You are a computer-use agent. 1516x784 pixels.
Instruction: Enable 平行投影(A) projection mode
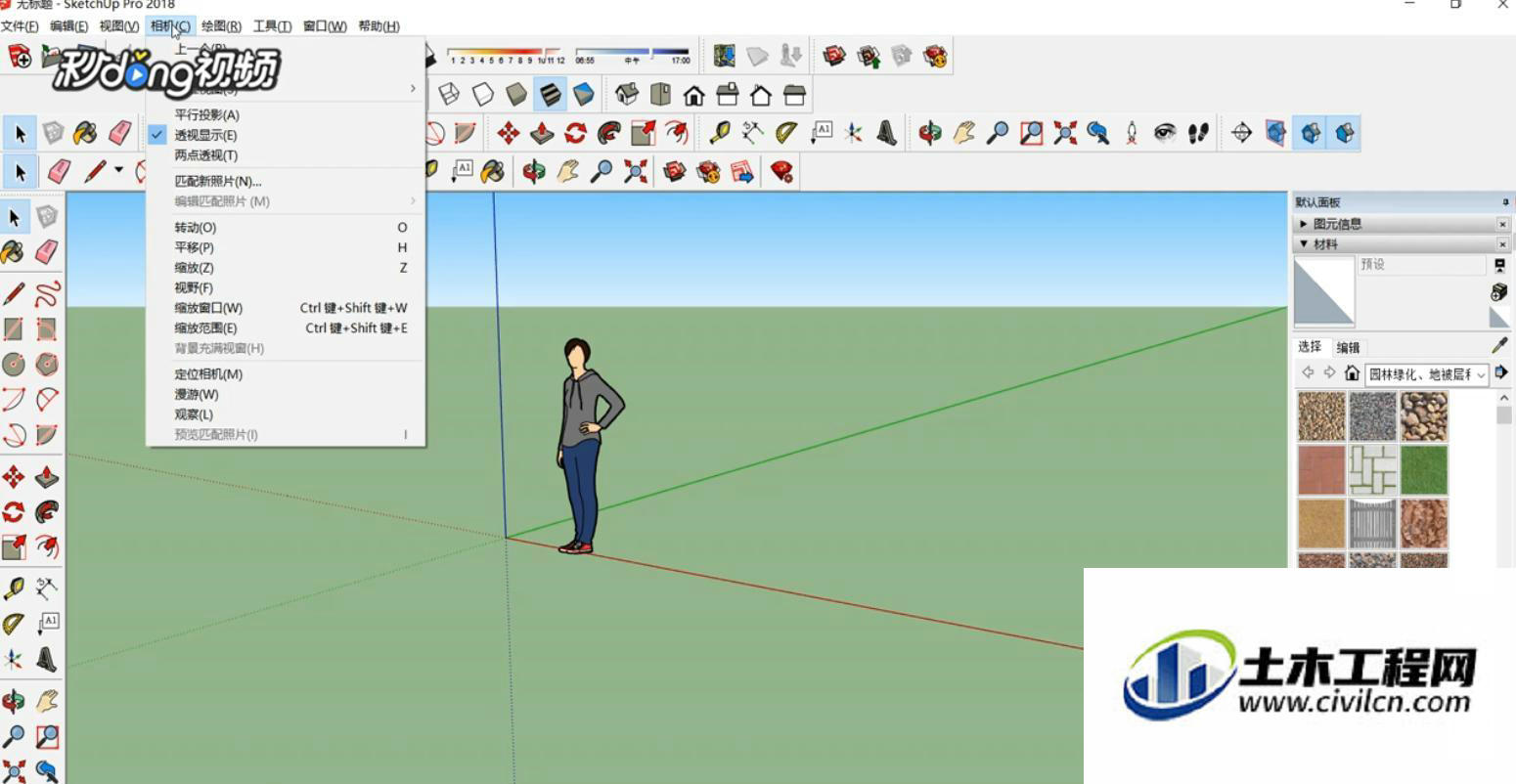pyautogui.click(x=285, y=114)
